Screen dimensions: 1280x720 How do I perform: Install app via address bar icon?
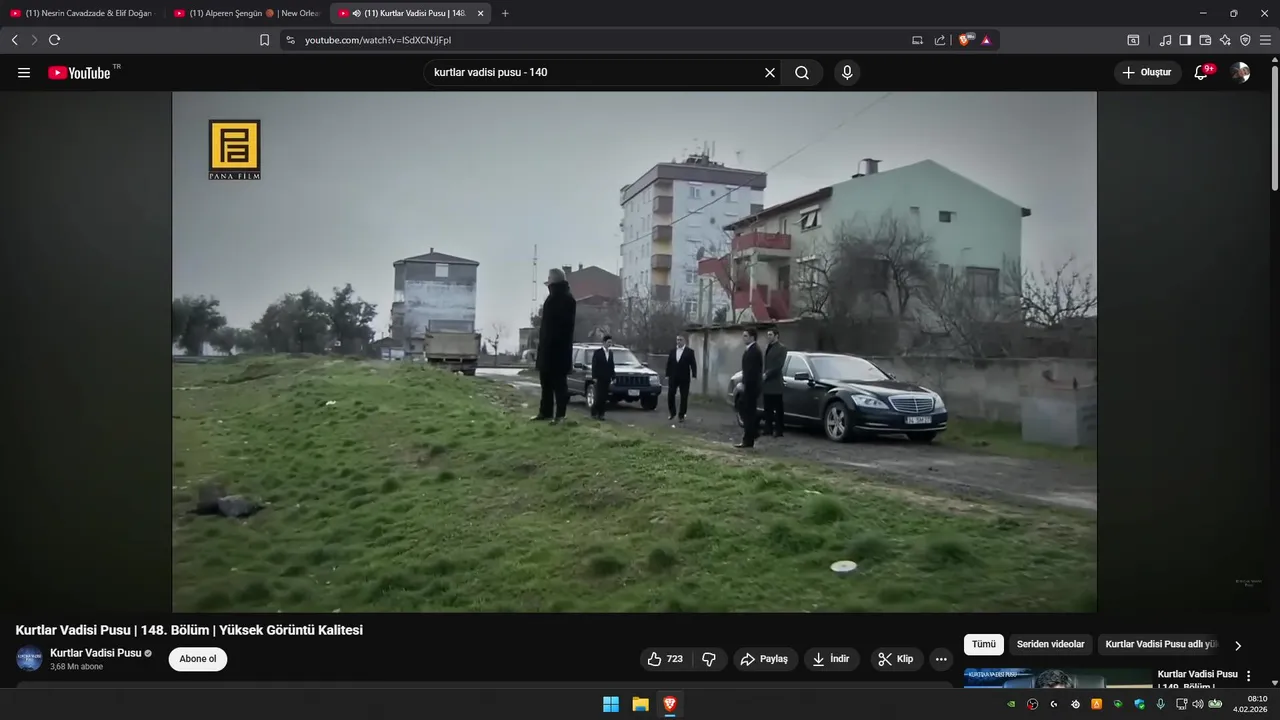[918, 40]
